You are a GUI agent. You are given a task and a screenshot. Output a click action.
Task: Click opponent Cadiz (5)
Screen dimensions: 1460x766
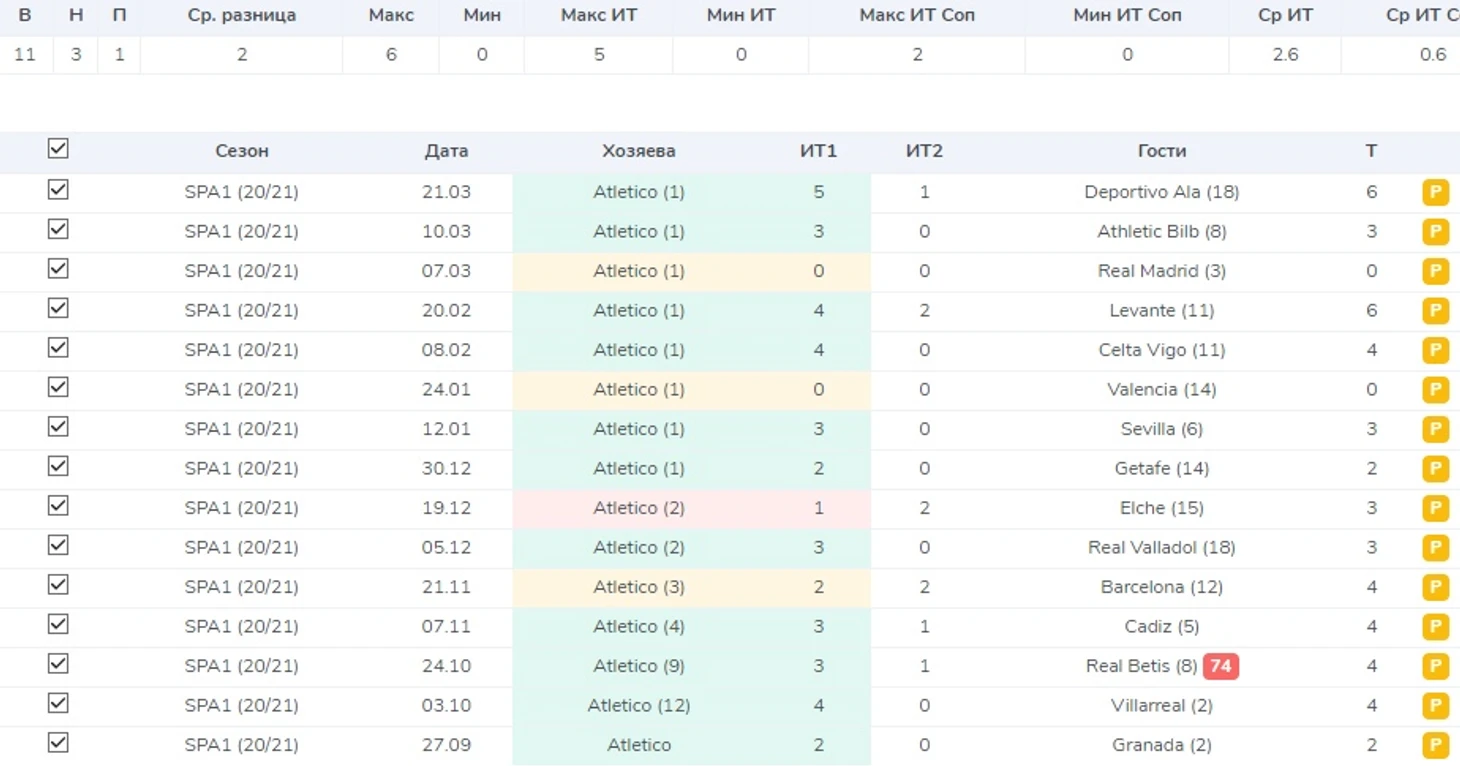1162,627
